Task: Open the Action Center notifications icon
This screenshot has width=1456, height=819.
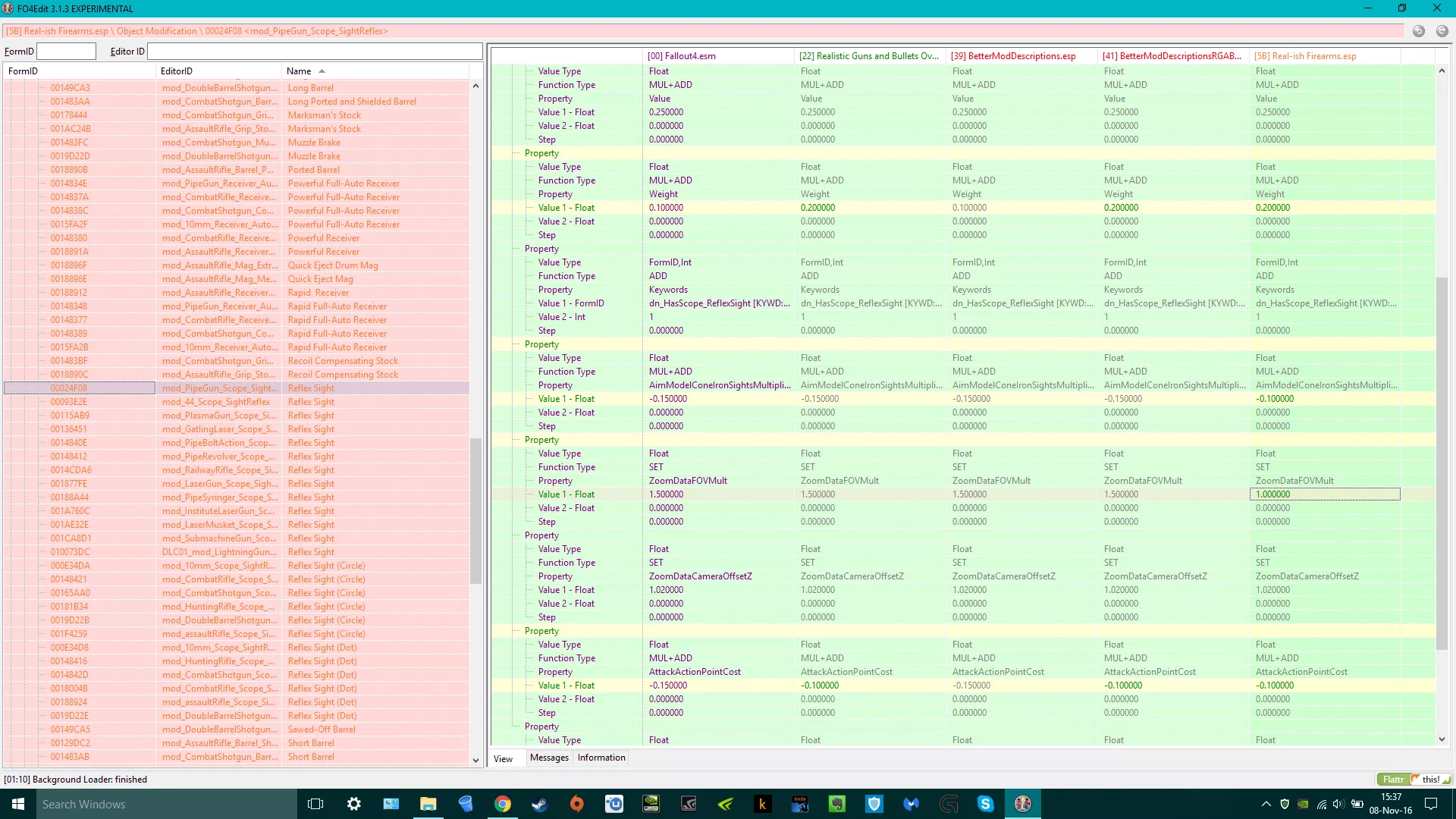Action: [1431, 804]
